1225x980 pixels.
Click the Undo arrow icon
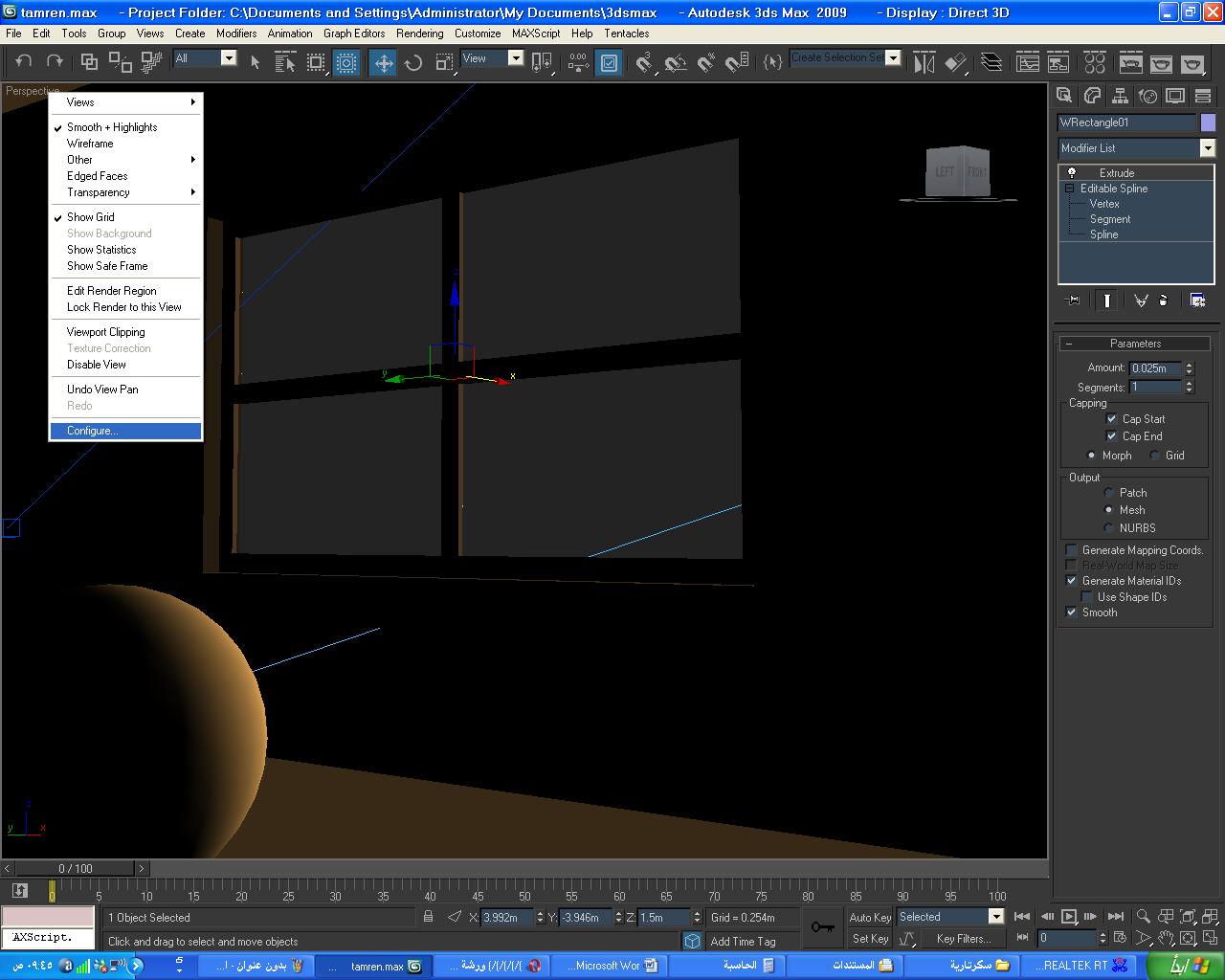click(24, 62)
